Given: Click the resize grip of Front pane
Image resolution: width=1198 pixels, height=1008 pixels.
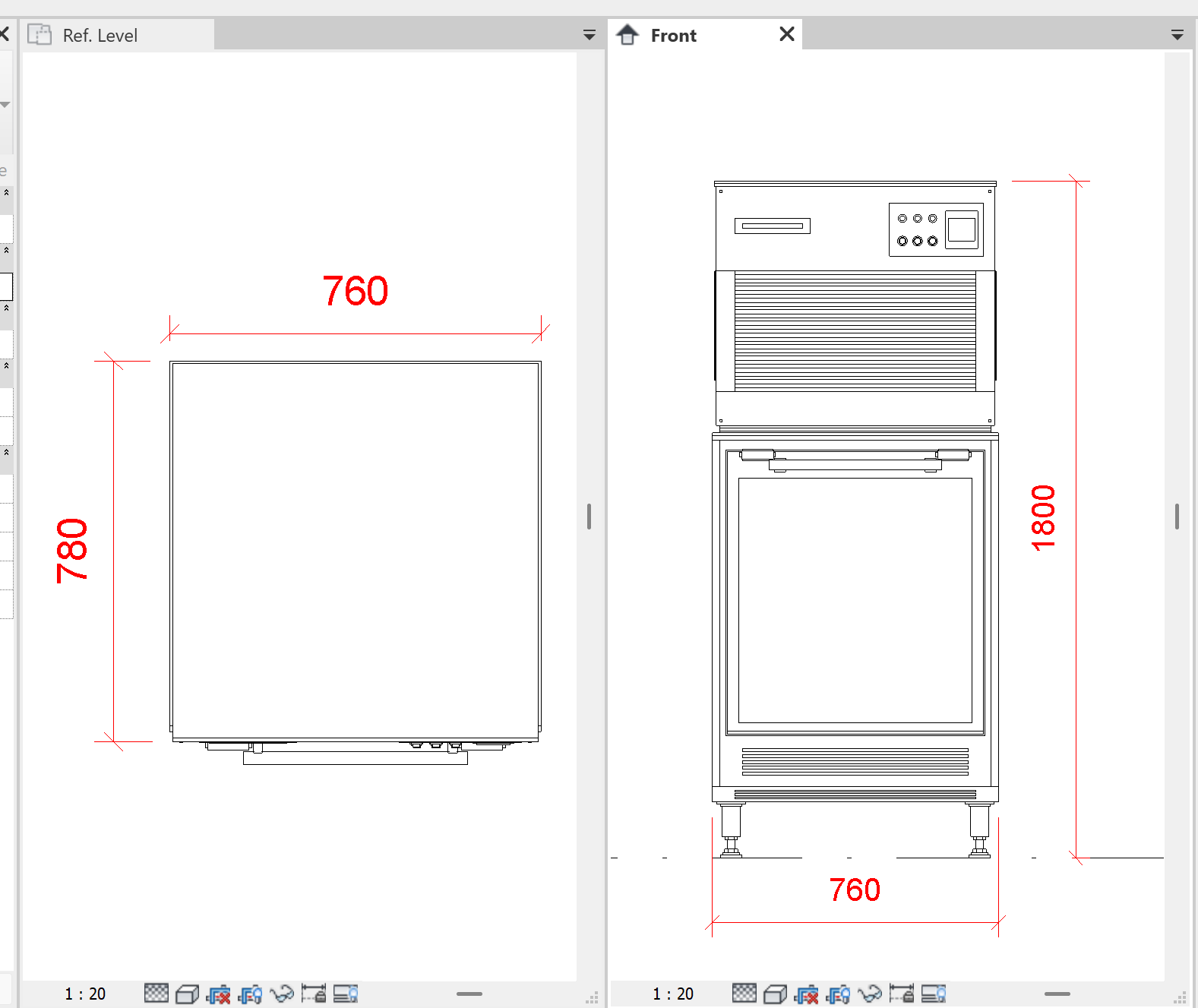Looking at the screenshot, I should (1180, 997).
